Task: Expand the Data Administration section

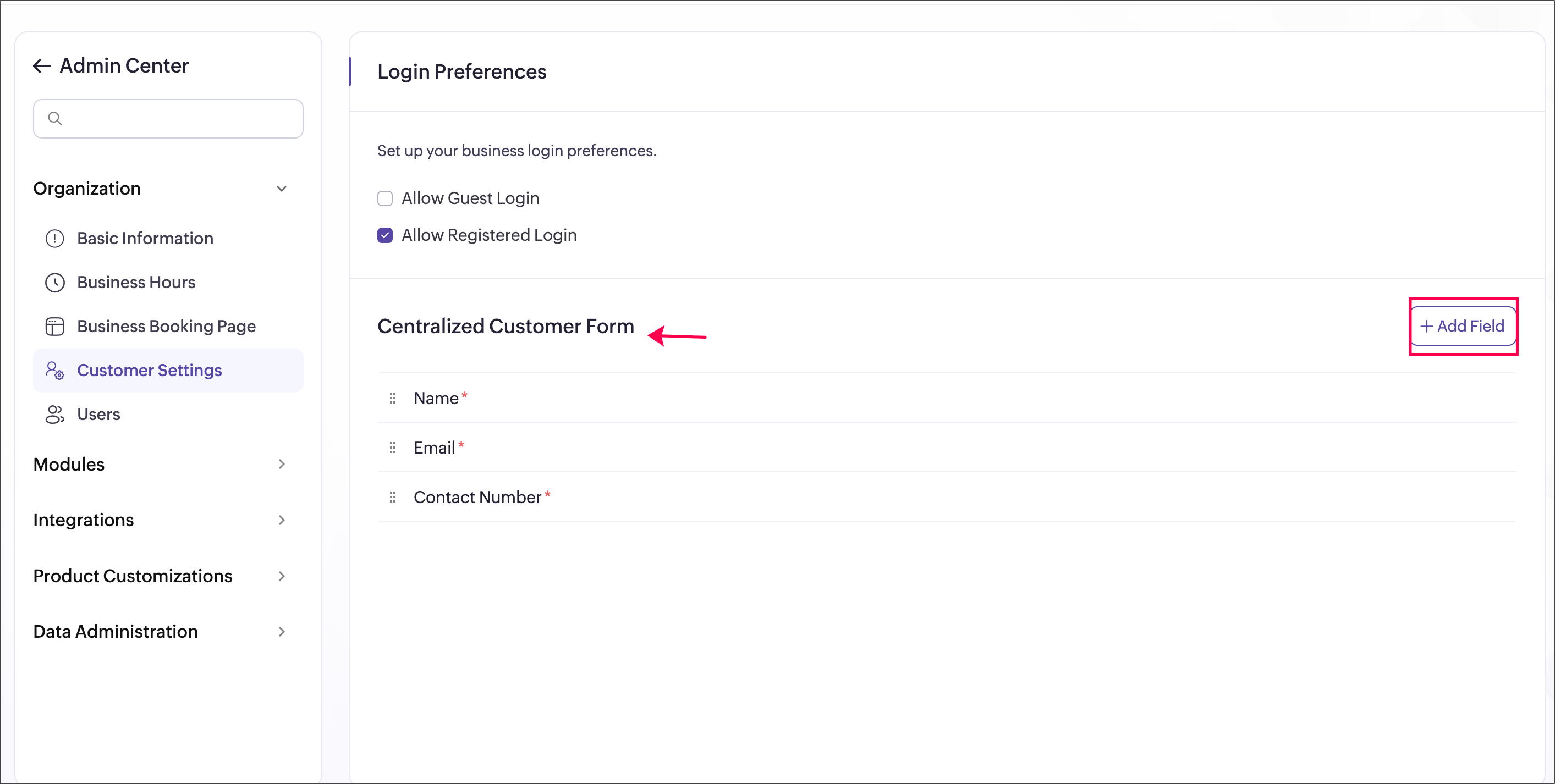Action: pos(281,632)
